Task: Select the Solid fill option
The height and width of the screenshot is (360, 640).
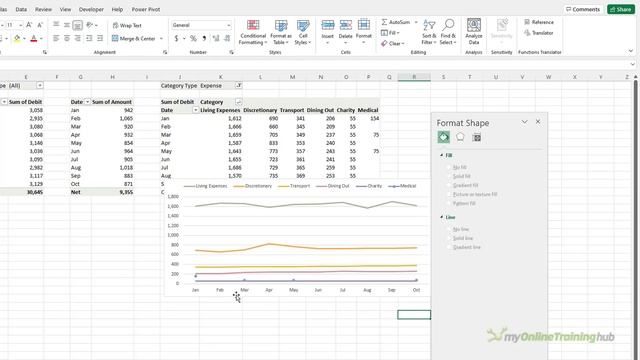Action: click(458, 176)
